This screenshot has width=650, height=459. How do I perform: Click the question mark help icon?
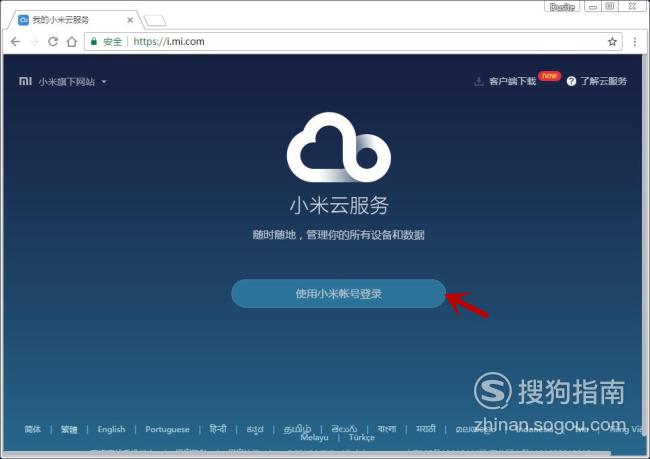571,81
